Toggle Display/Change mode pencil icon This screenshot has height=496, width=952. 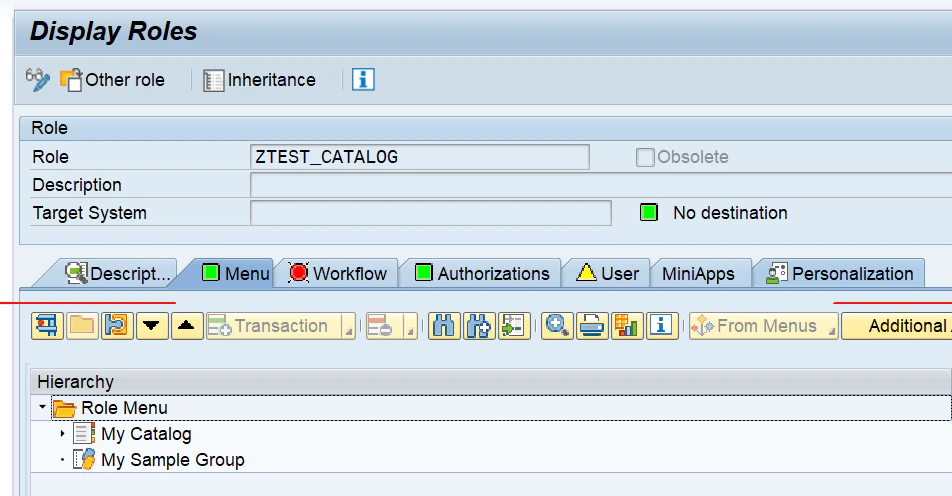pyautogui.click(x=38, y=80)
